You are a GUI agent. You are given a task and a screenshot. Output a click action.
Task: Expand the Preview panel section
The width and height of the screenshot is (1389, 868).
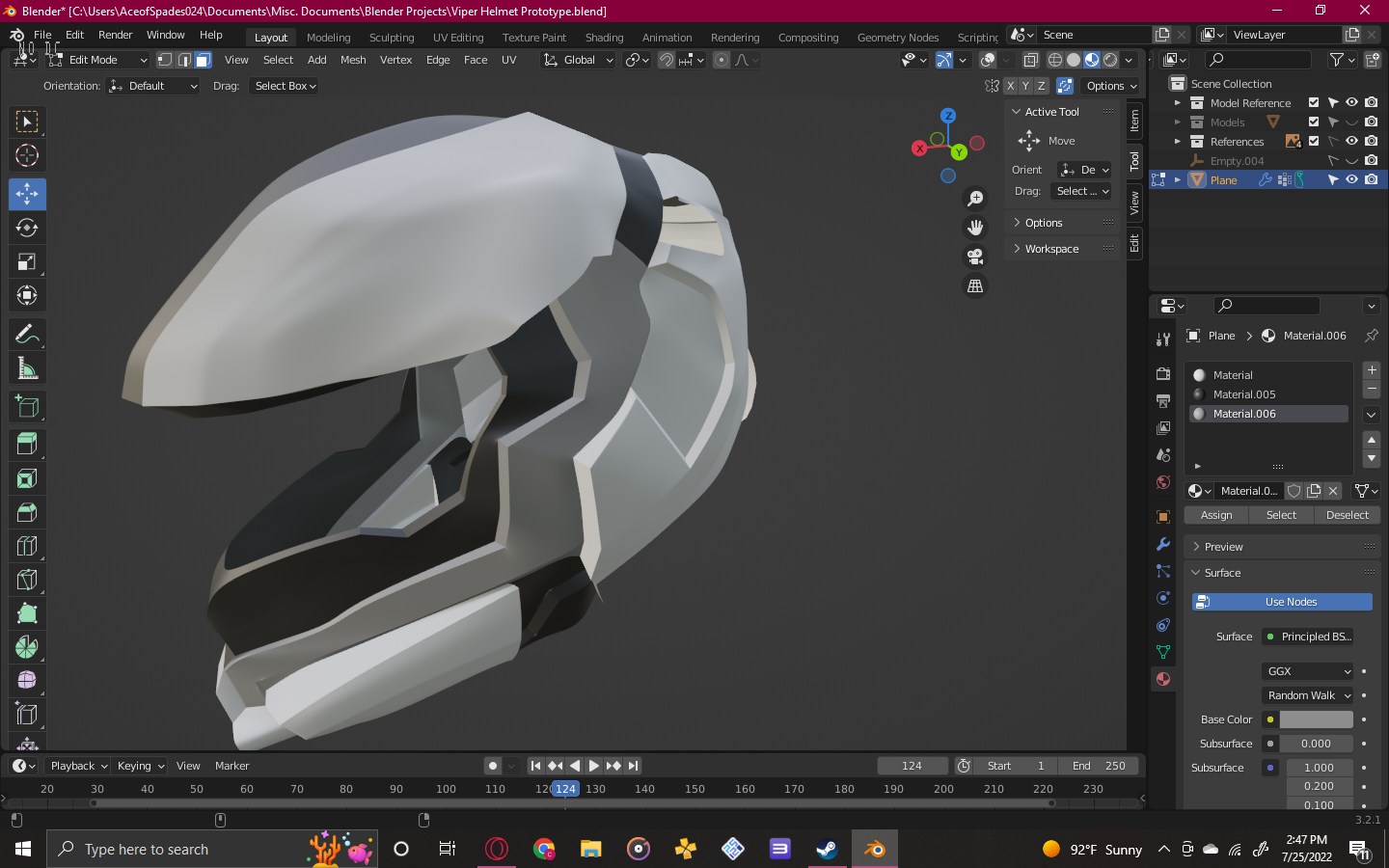[1223, 547]
